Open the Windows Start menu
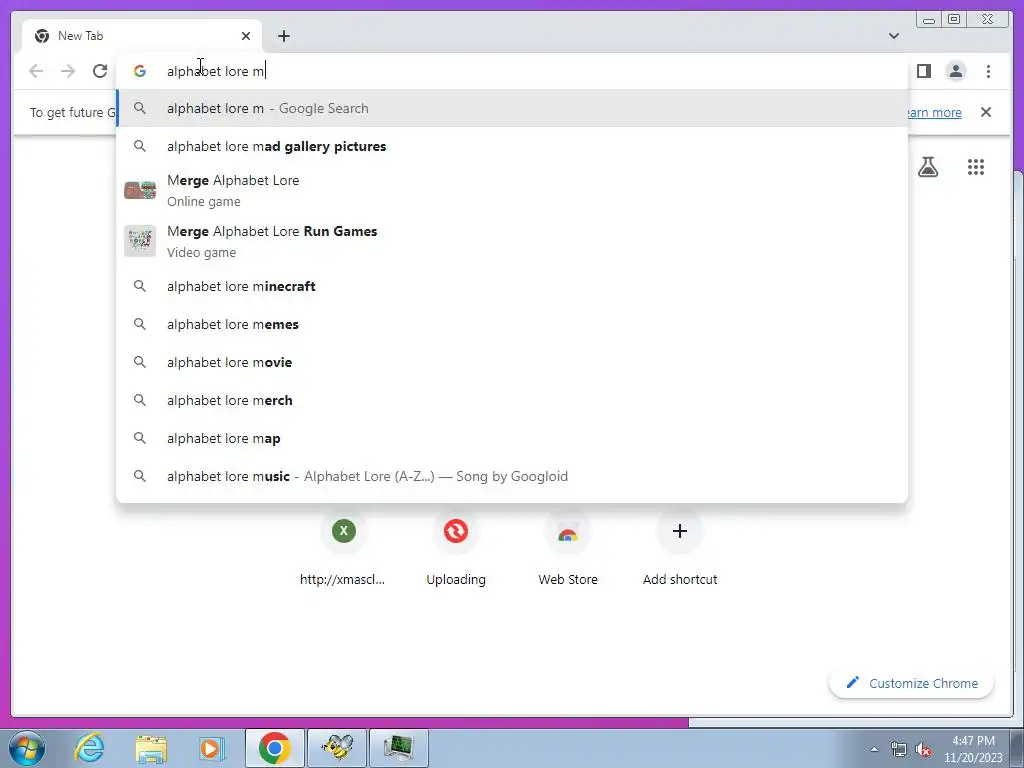Screen dimensions: 1024x768 coord(27,748)
